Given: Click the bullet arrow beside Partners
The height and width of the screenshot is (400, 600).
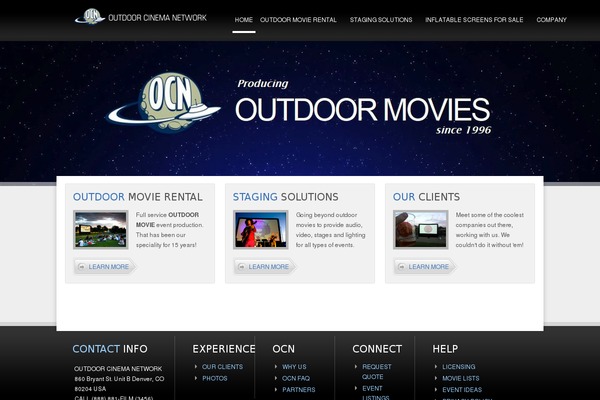Looking at the screenshot, I should point(276,390).
